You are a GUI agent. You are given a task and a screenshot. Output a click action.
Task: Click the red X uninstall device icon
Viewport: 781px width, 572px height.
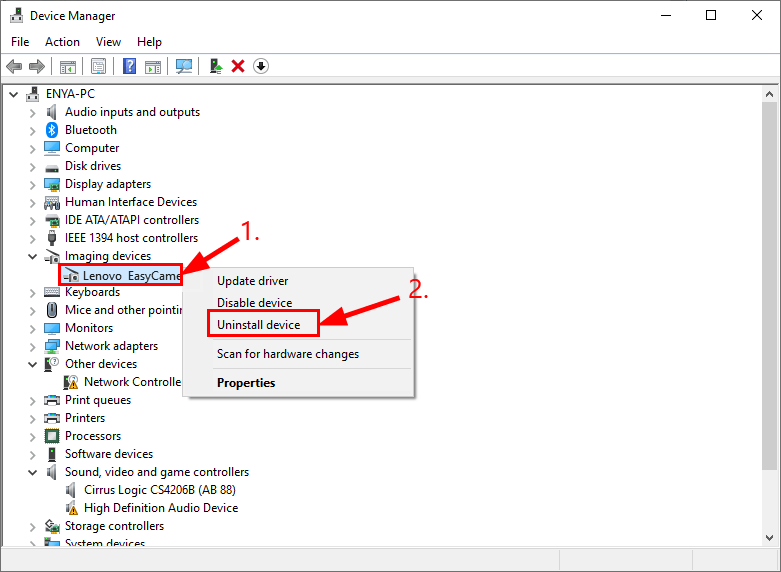(238, 66)
